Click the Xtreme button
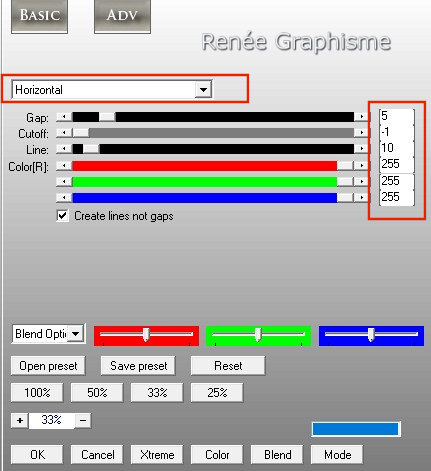The image size is (431, 471). (157, 455)
